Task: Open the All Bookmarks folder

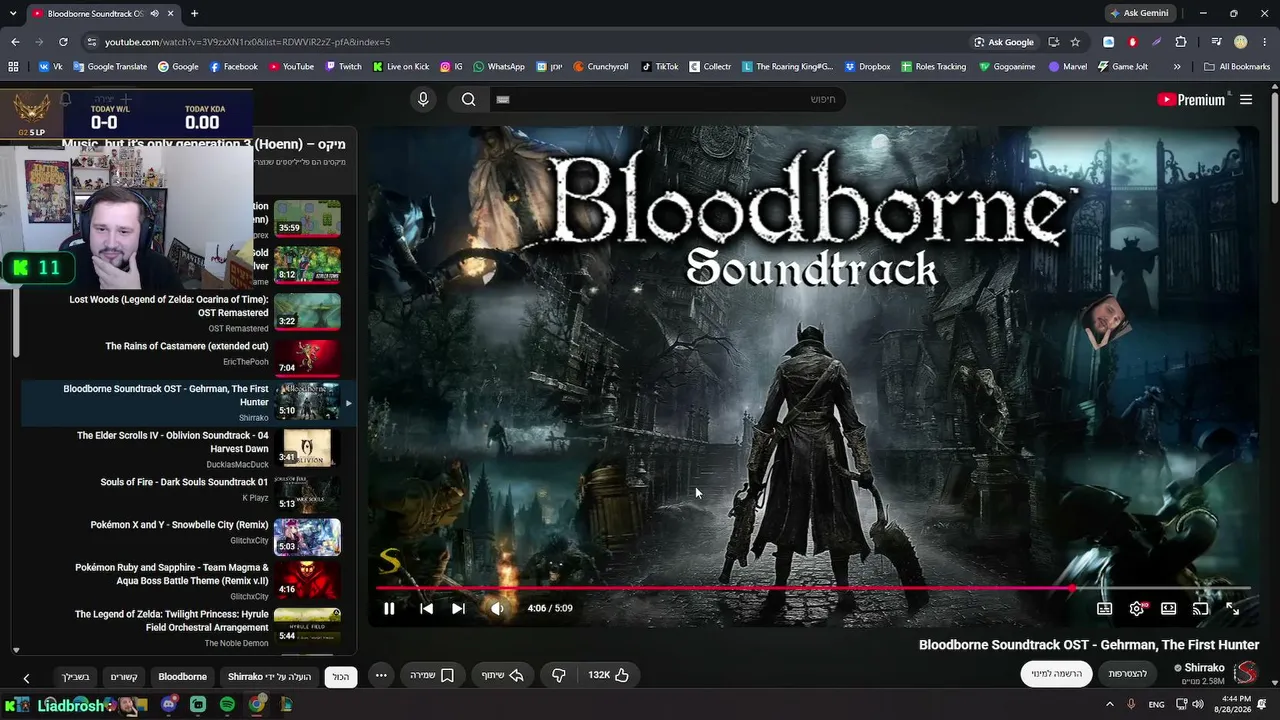Action: click(1237, 67)
